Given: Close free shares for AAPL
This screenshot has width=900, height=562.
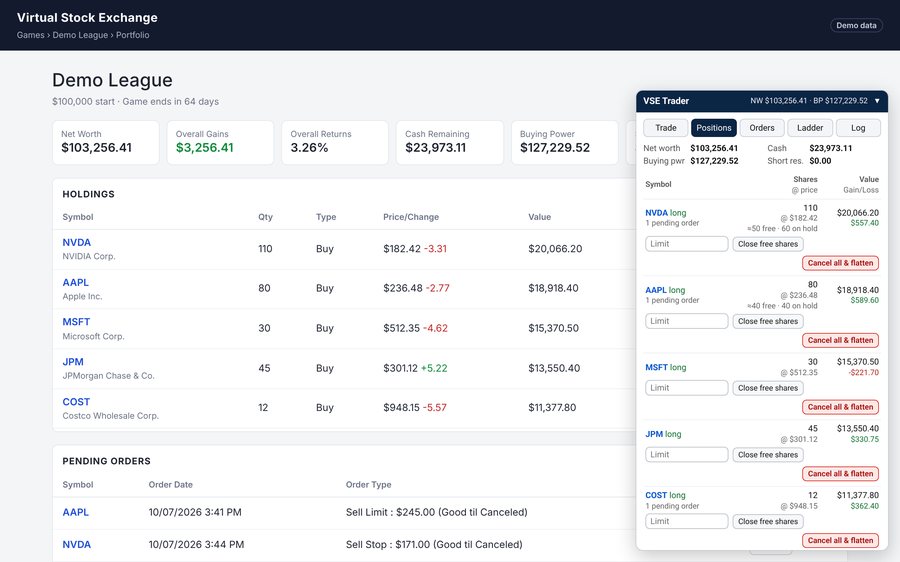Looking at the screenshot, I should 768,321.
